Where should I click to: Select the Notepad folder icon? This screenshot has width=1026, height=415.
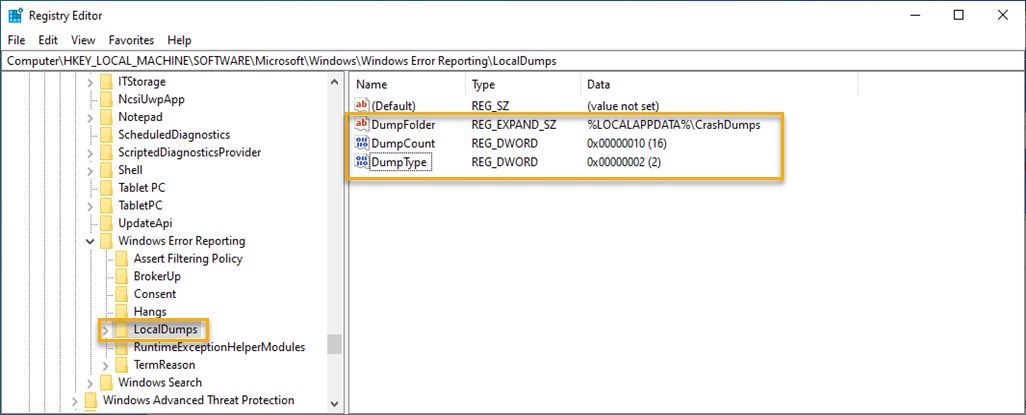coord(106,117)
